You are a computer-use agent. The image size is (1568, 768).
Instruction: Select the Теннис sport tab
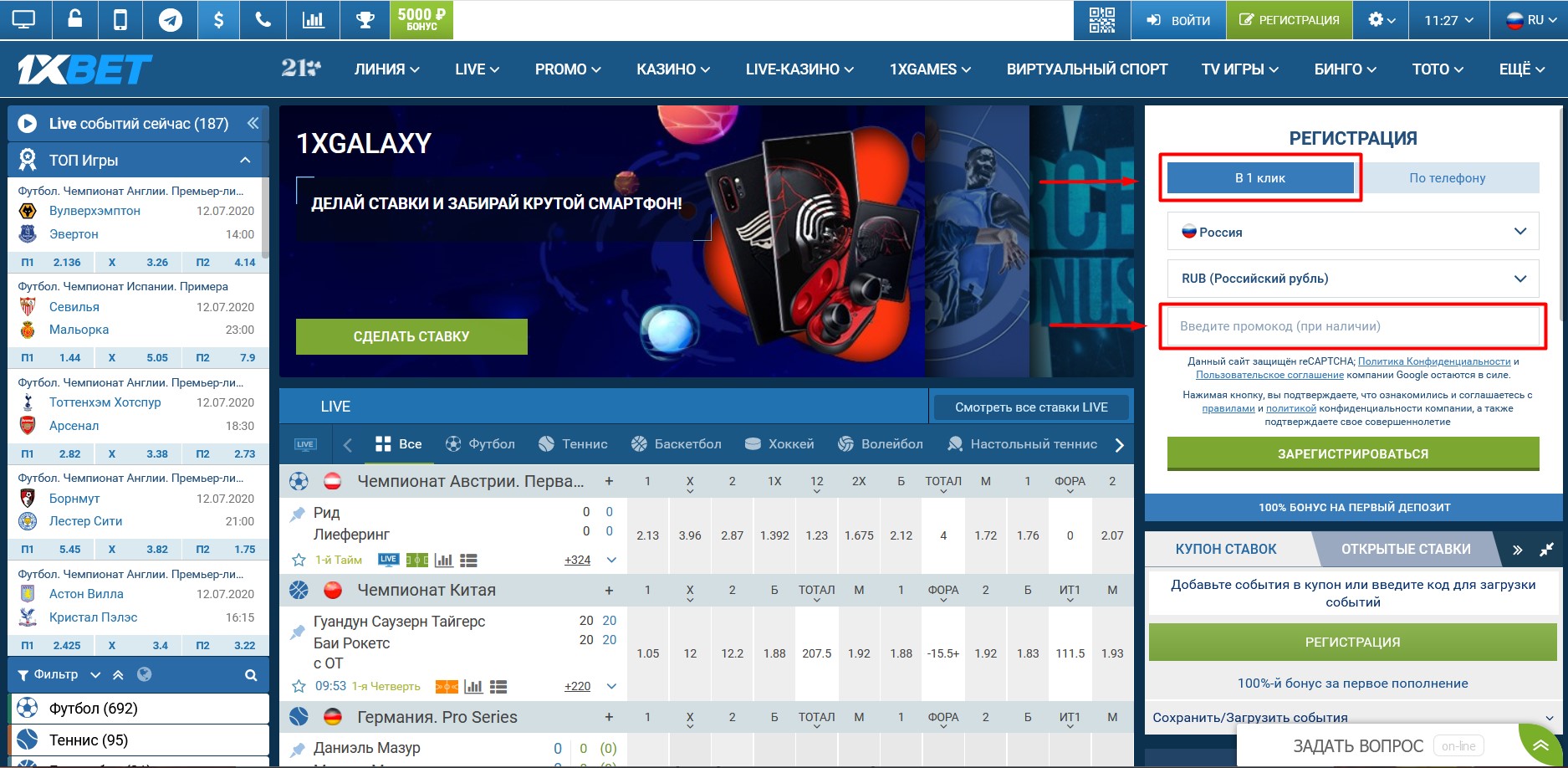574,444
